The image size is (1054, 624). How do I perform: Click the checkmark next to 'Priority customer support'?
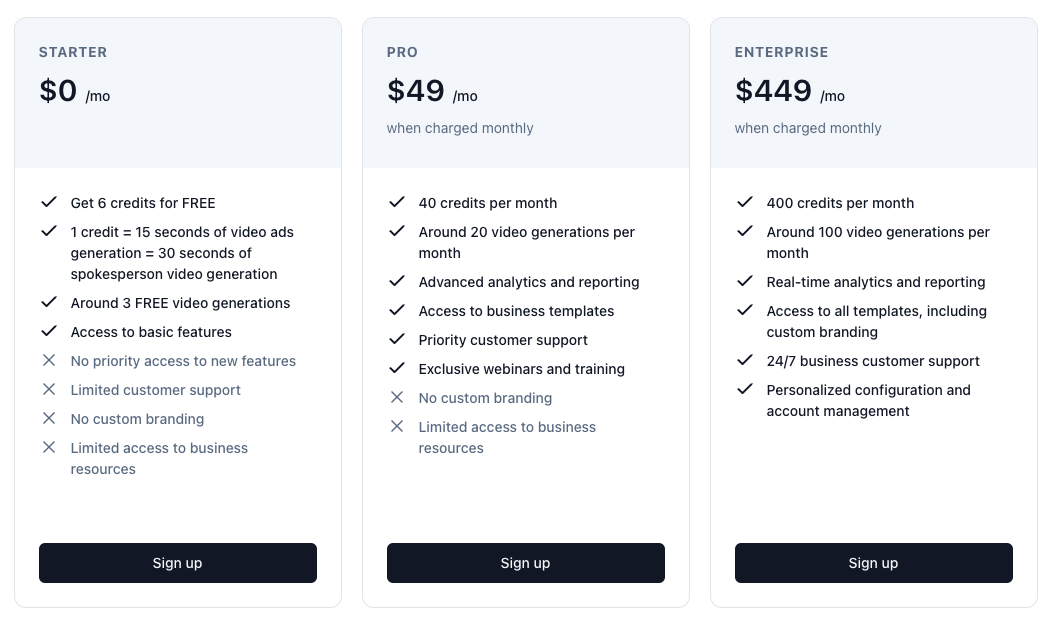pos(397,339)
